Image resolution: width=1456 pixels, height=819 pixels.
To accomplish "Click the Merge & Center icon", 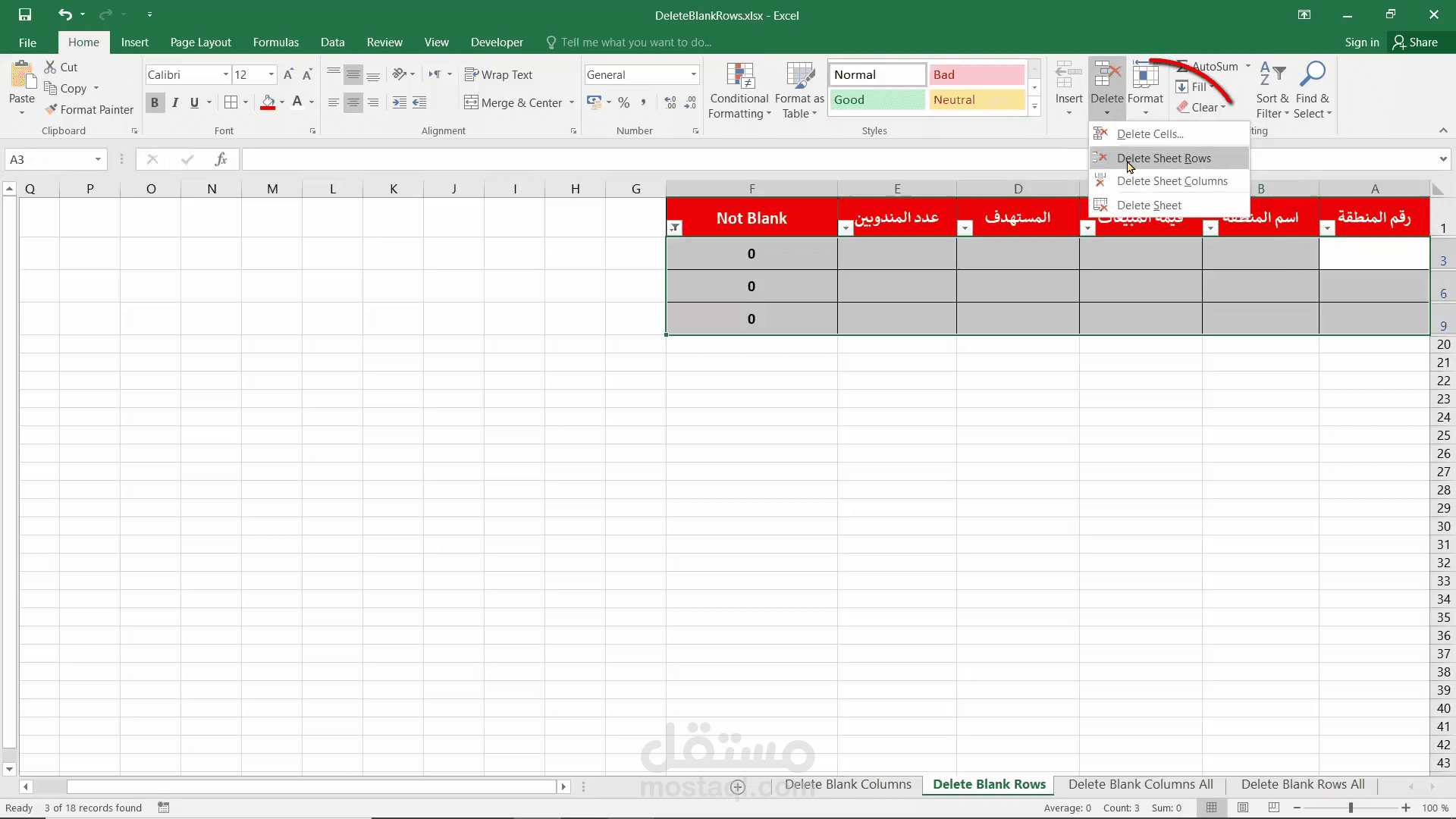I will (472, 102).
